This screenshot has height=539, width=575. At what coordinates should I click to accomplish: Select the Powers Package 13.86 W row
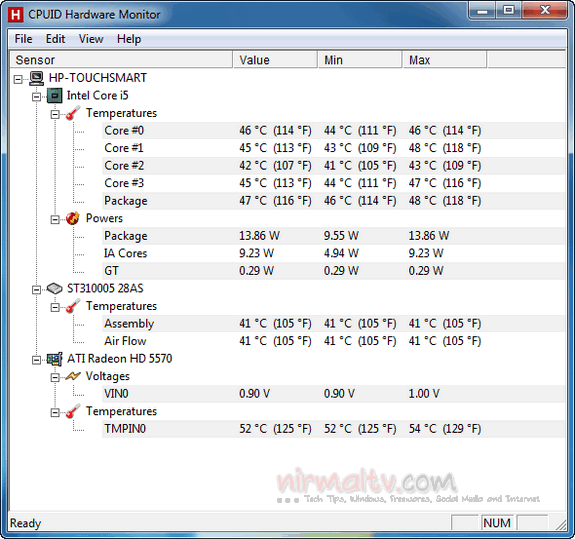[x=333, y=236]
